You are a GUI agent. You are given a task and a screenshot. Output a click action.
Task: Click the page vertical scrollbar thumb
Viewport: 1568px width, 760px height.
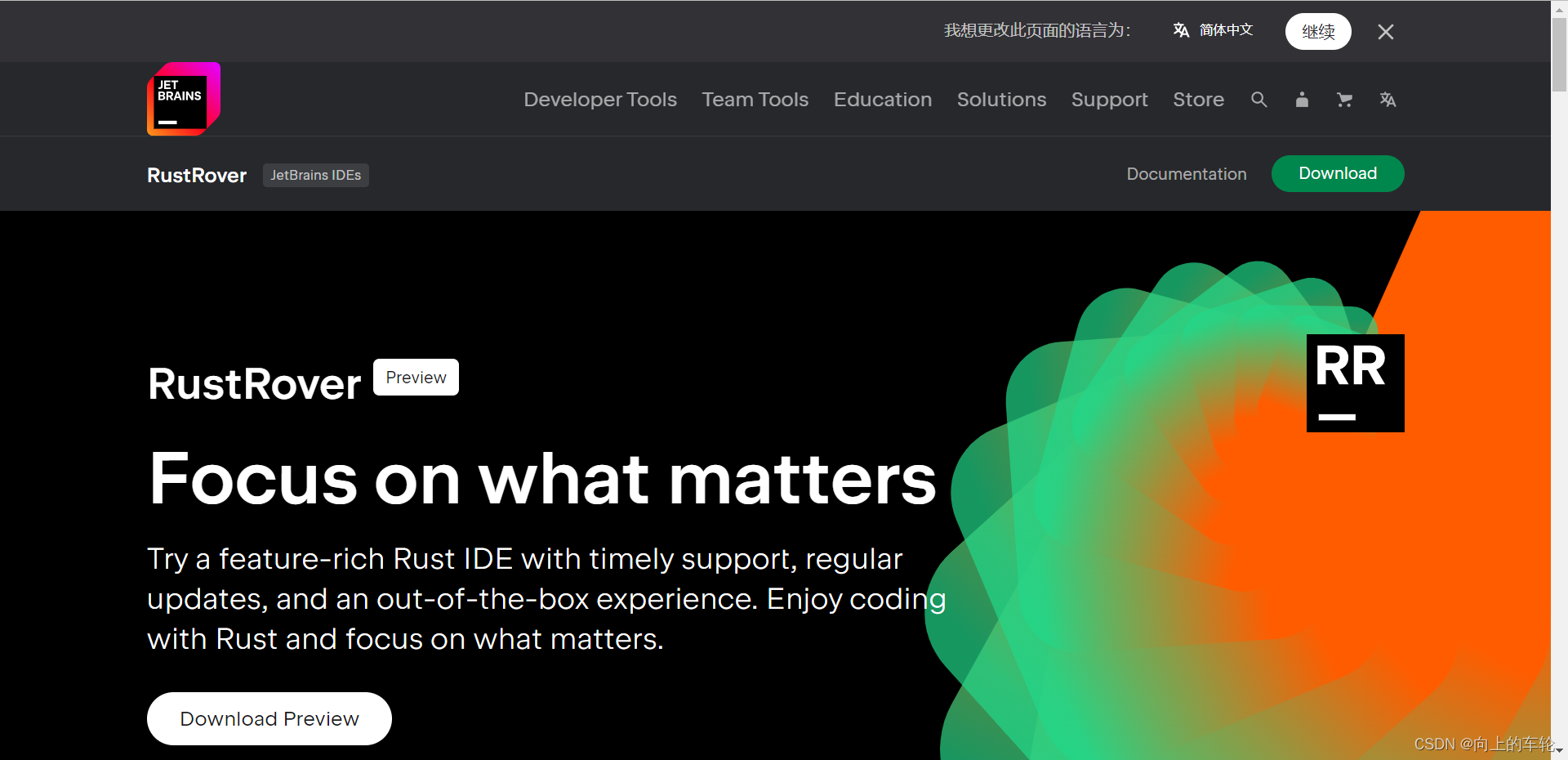(1559, 53)
